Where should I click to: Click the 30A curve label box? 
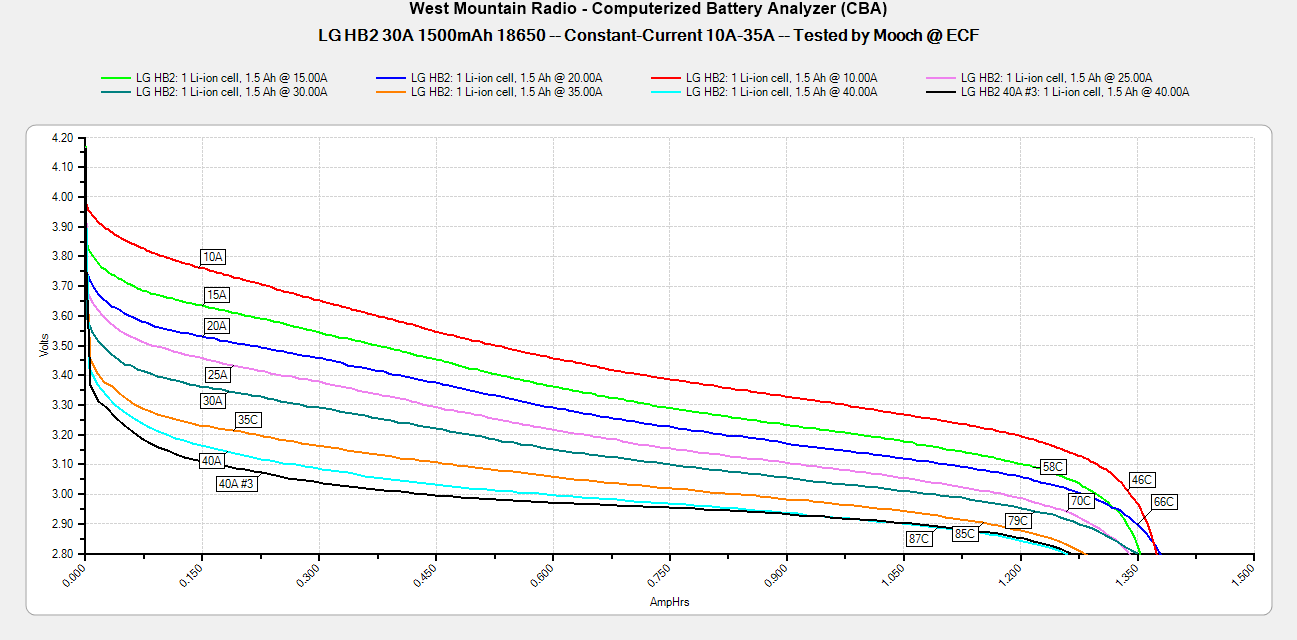[212, 401]
